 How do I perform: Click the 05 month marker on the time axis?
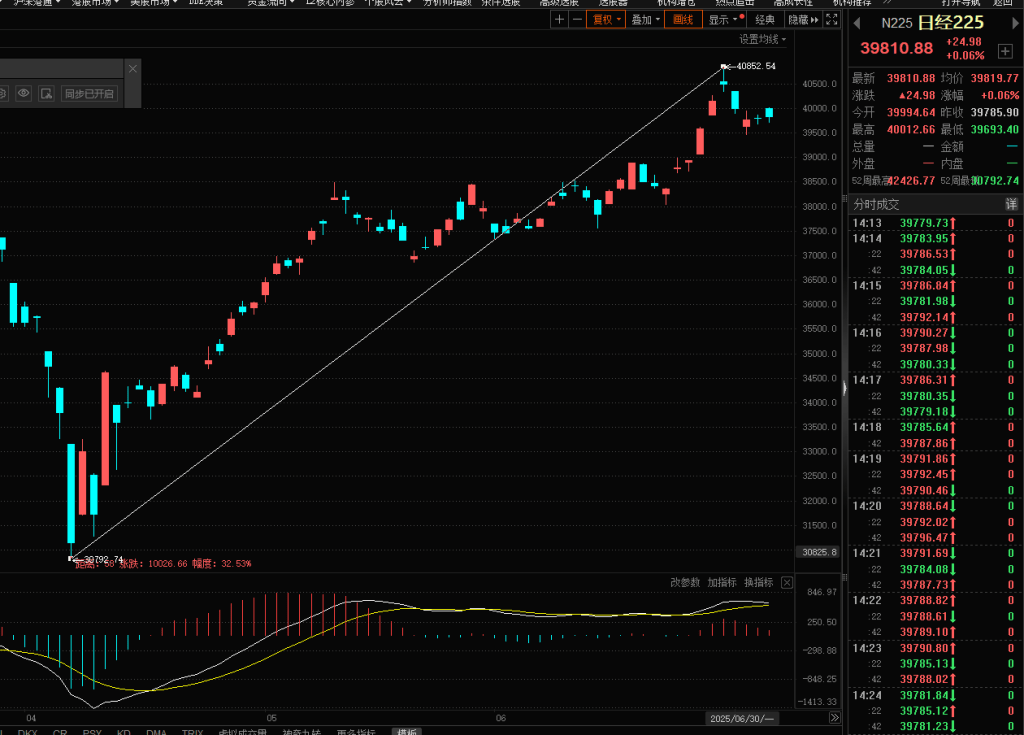(x=272, y=718)
